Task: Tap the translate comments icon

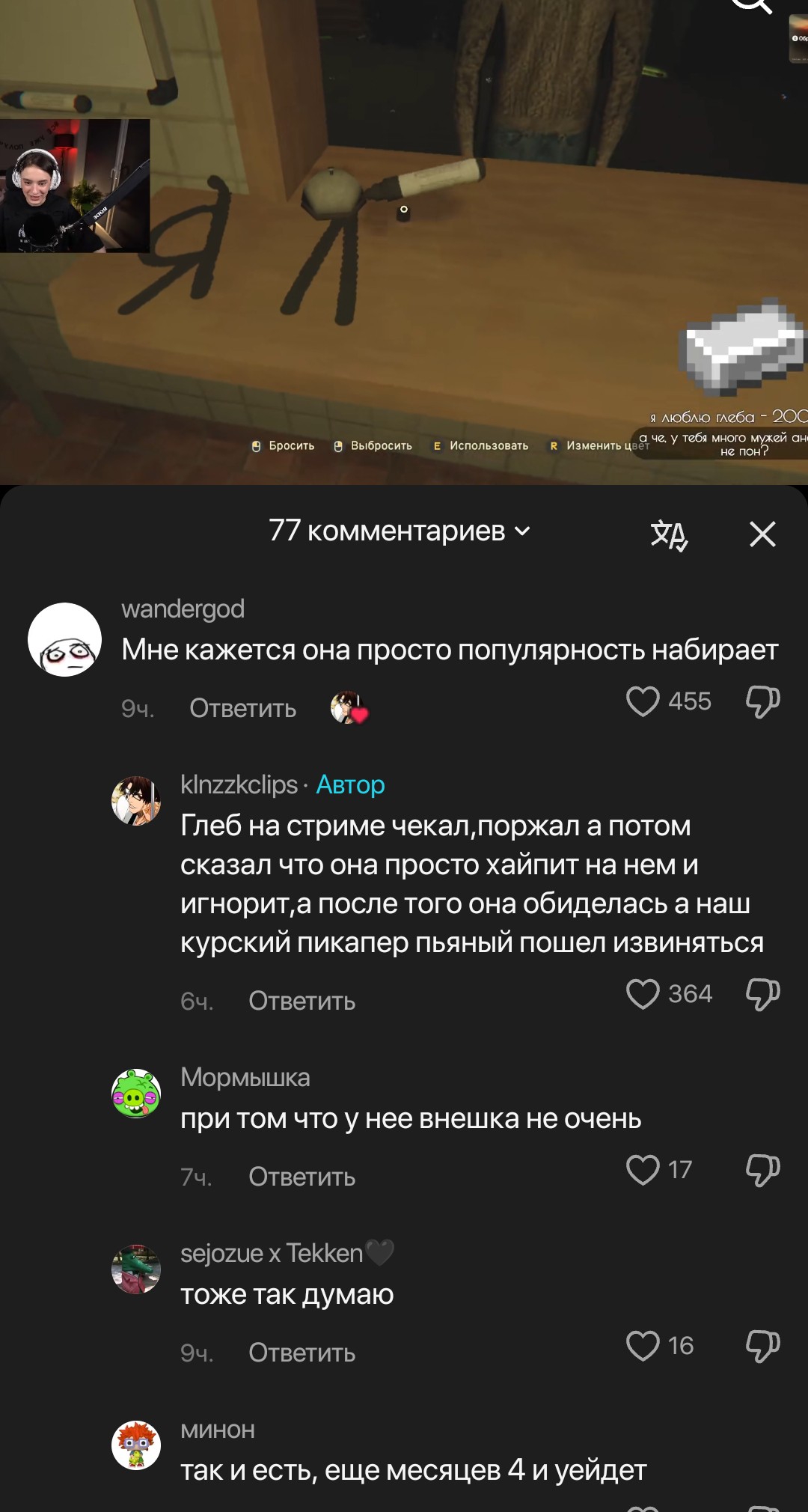Action: [669, 534]
